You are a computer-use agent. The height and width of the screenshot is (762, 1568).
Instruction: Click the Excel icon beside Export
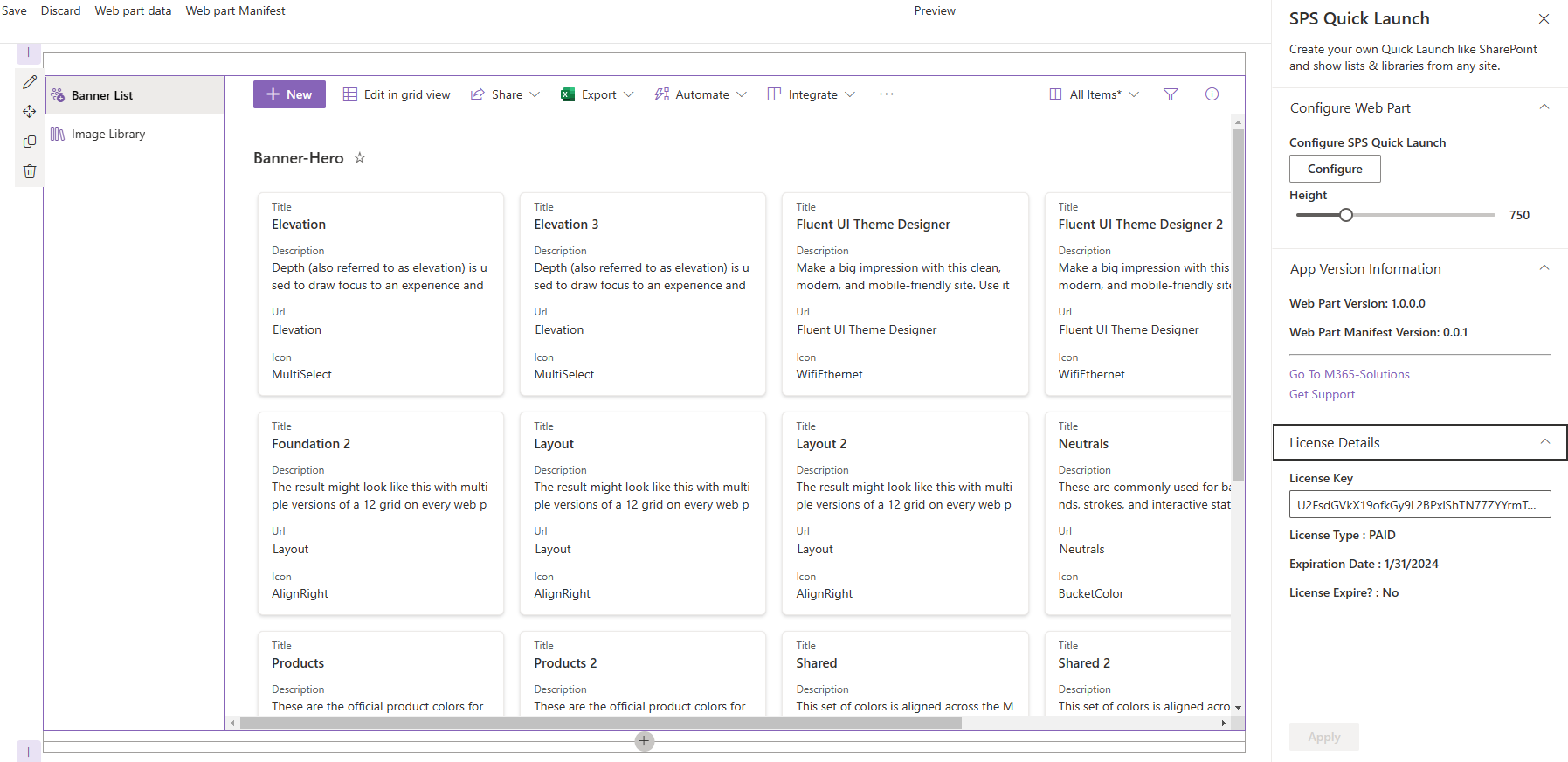[567, 94]
